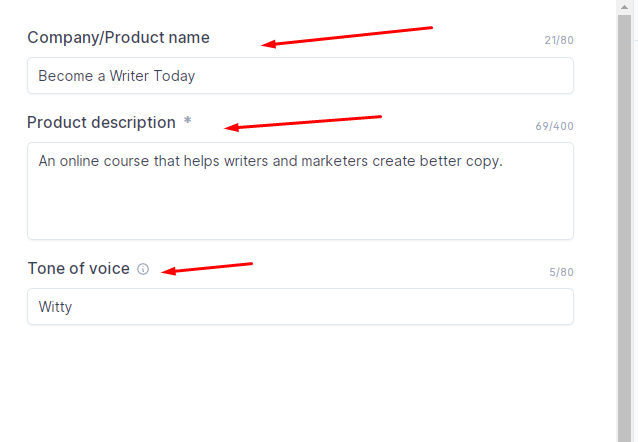Click the red arrow pointing at Product description
This screenshot has width=638, height=442.
point(303,122)
